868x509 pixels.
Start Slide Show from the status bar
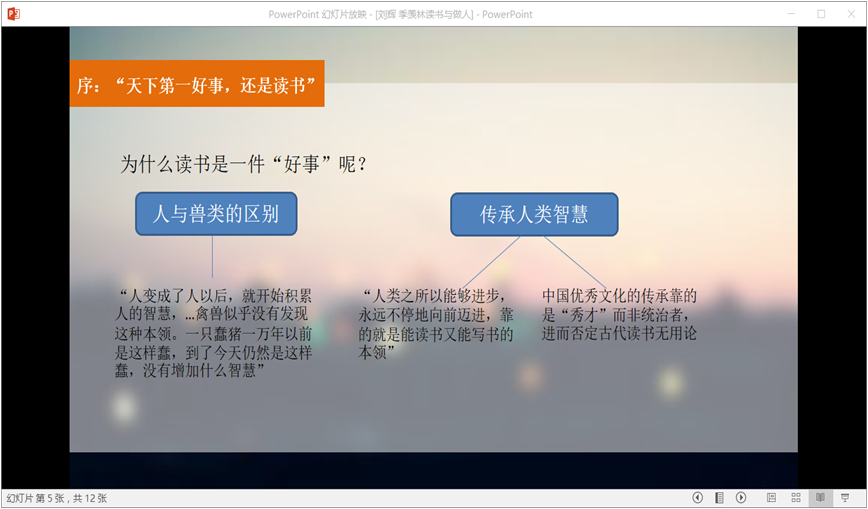(845, 497)
